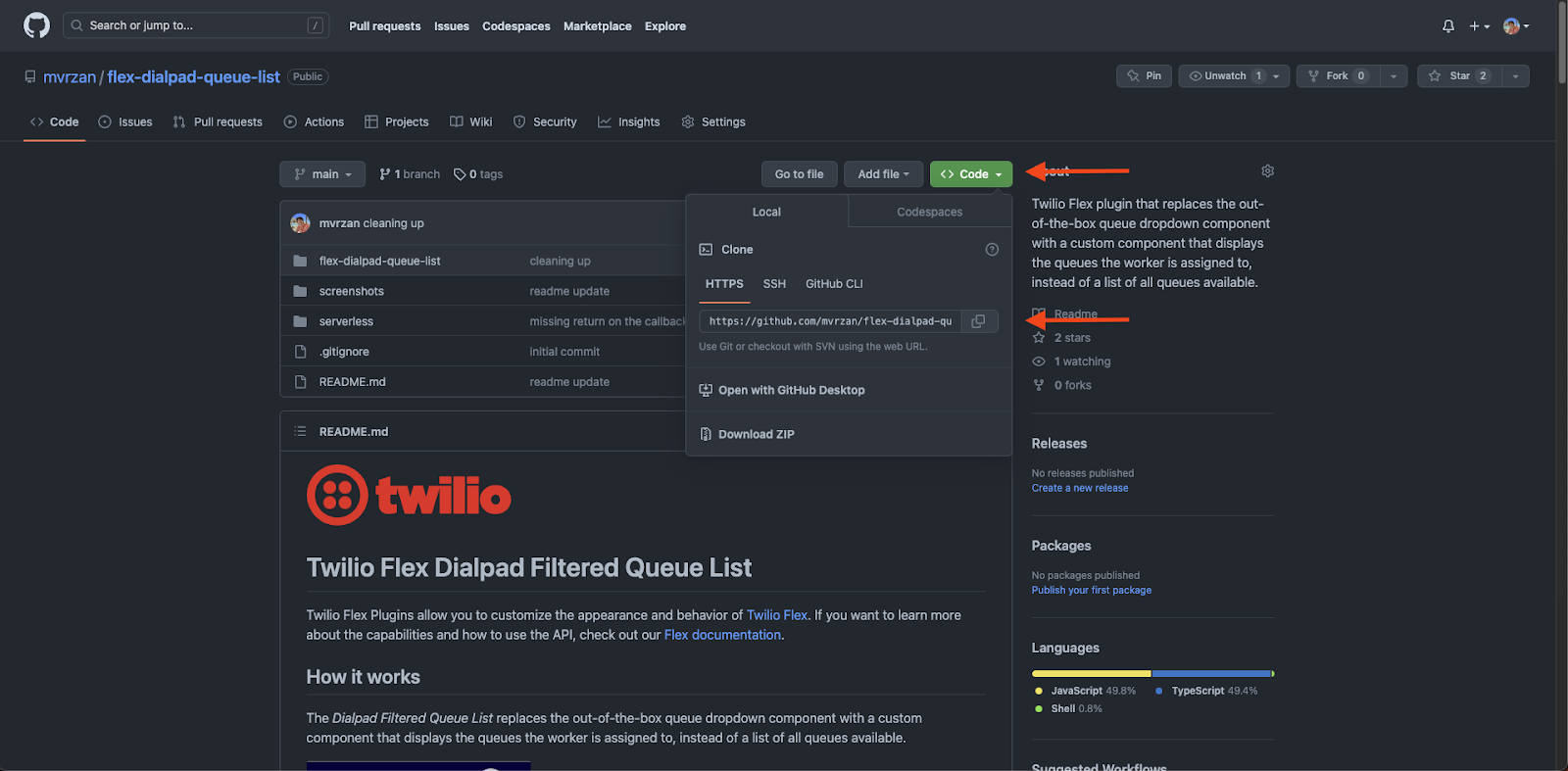Open the README outline list icon
The image size is (1568, 771).
click(x=300, y=431)
